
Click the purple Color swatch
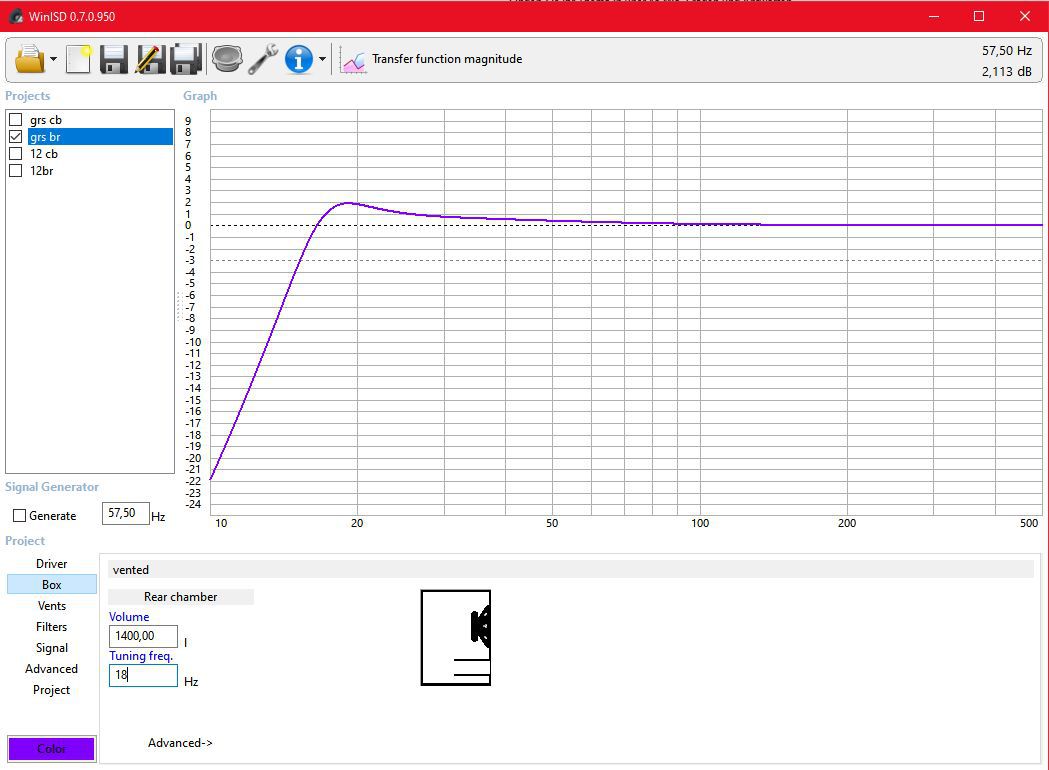click(52, 749)
